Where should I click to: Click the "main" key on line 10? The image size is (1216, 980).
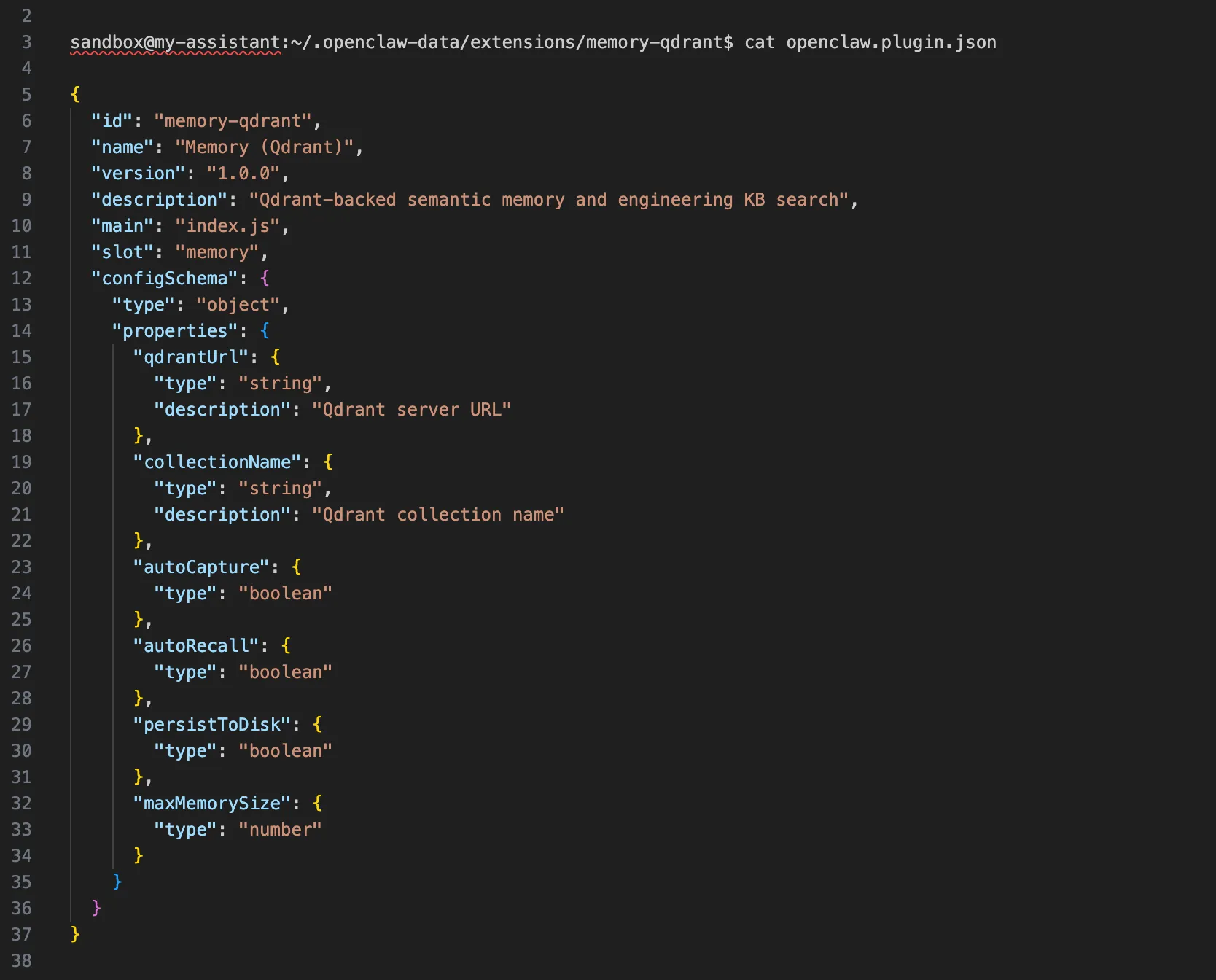pos(122,226)
